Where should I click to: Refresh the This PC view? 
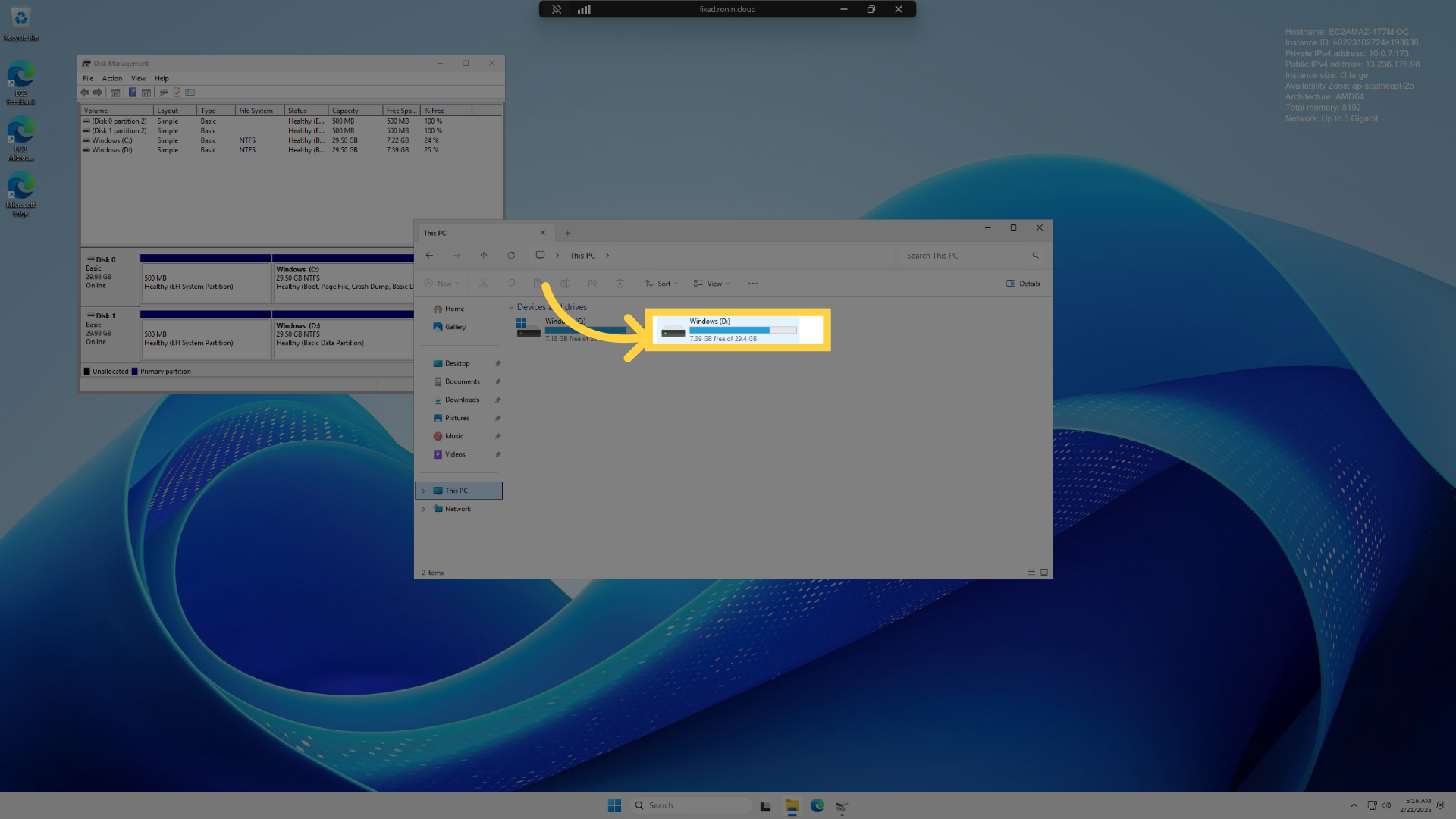pos(511,256)
